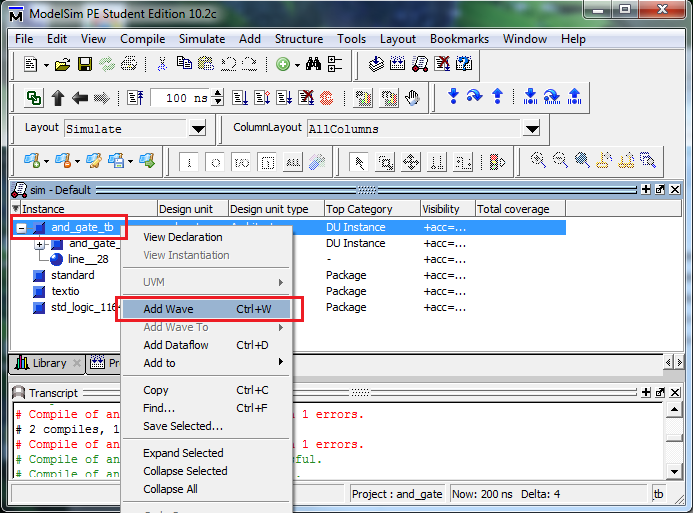Click the Save floppy disk icon
The image size is (693, 513).
(85, 65)
